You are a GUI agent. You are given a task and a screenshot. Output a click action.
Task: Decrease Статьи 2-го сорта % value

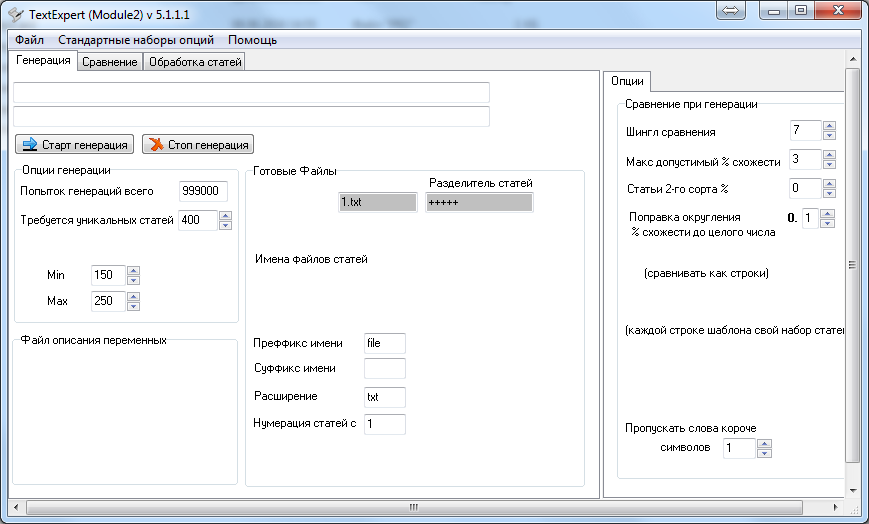click(830, 193)
